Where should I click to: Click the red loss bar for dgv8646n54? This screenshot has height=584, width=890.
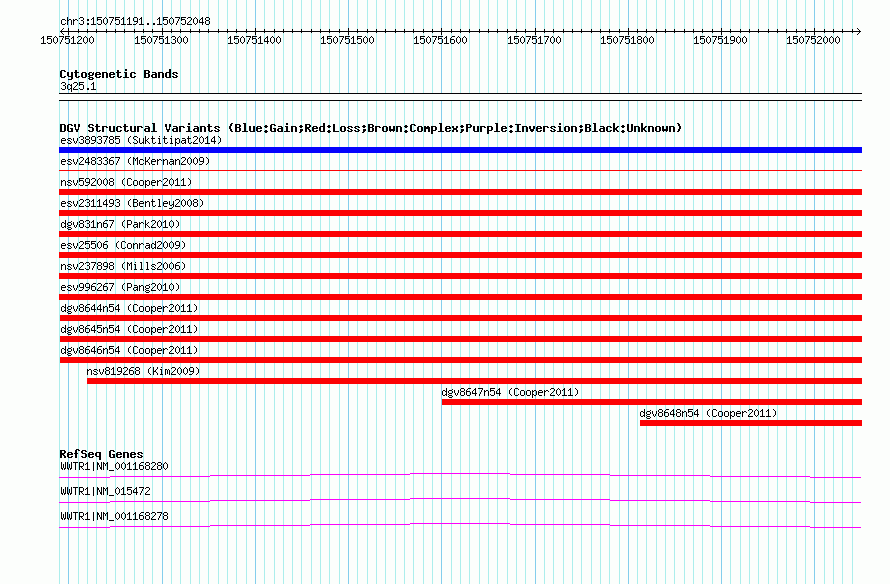pyautogui.click(x=460, y=360)
